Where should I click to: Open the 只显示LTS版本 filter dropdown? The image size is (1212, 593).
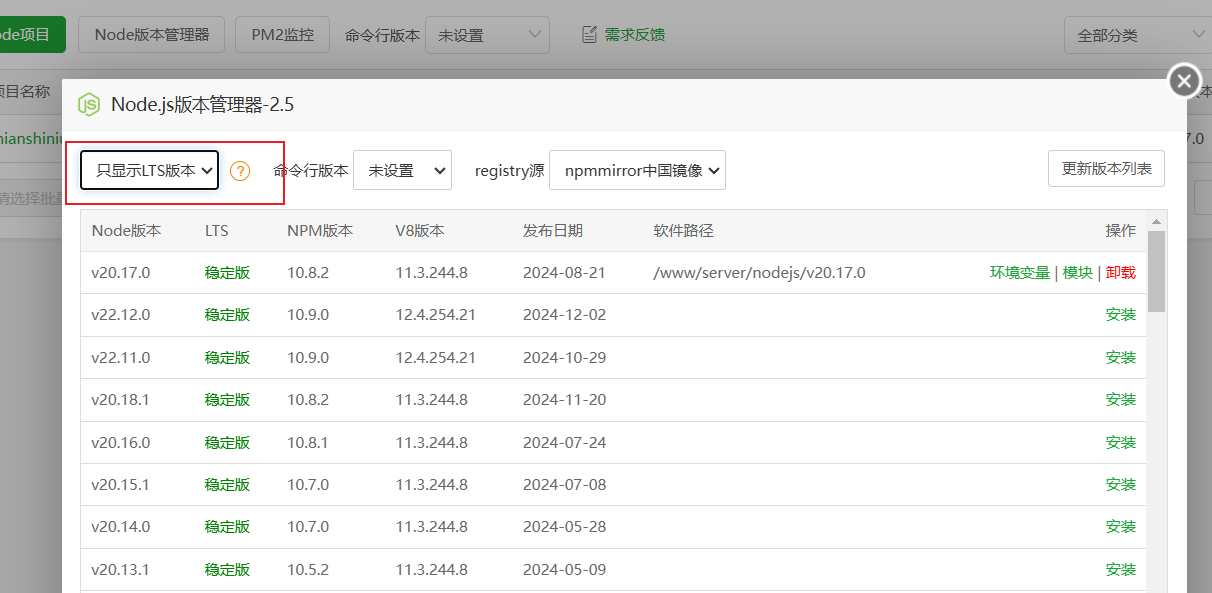coord(150,170)
